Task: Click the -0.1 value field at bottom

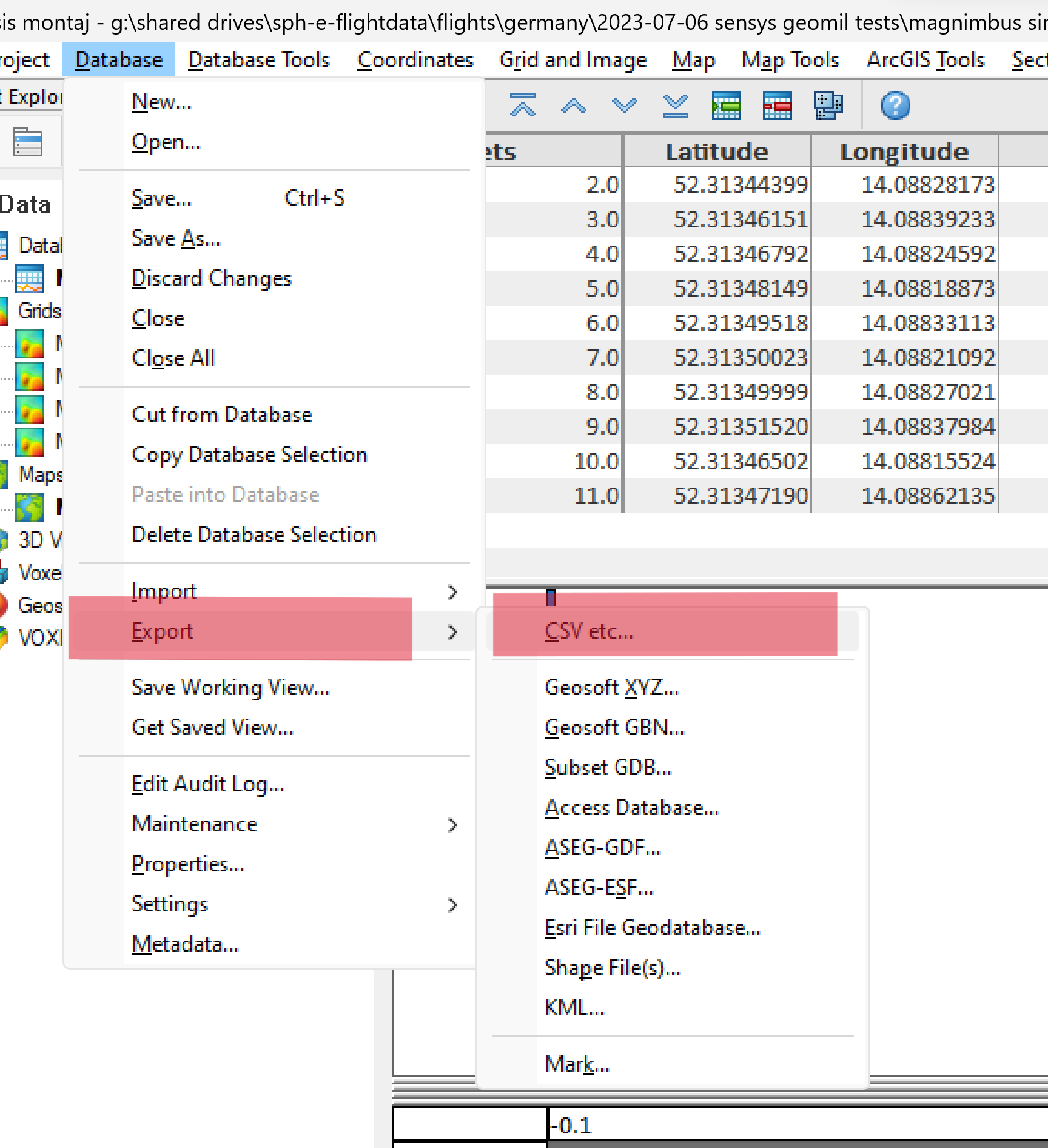Action: coord(798,1126)
